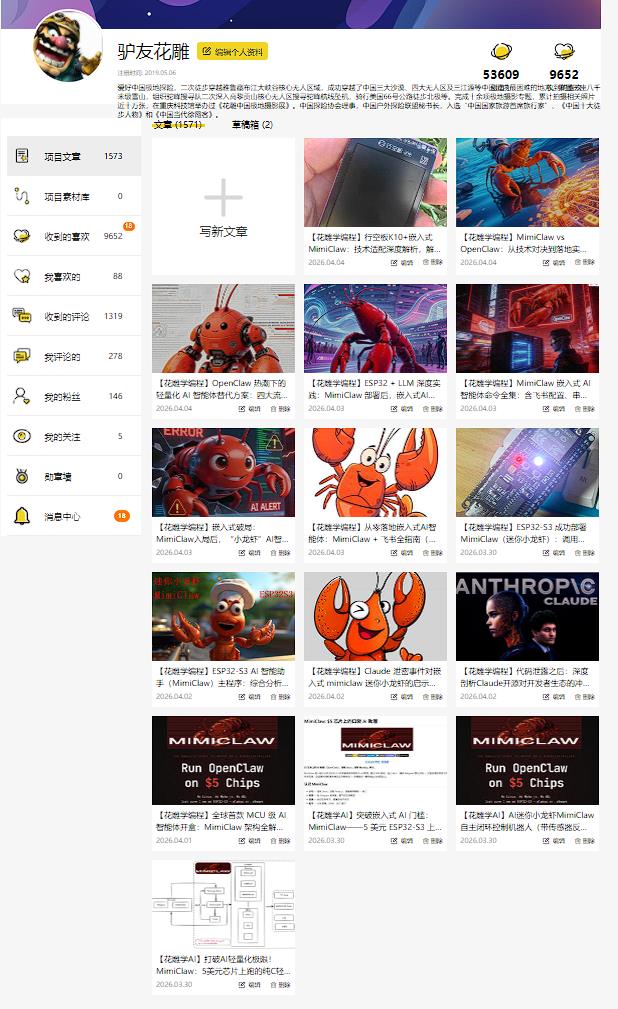
Task: Delete the 行空板K10+嵌入式 article
Action: [x=433, y=263]
